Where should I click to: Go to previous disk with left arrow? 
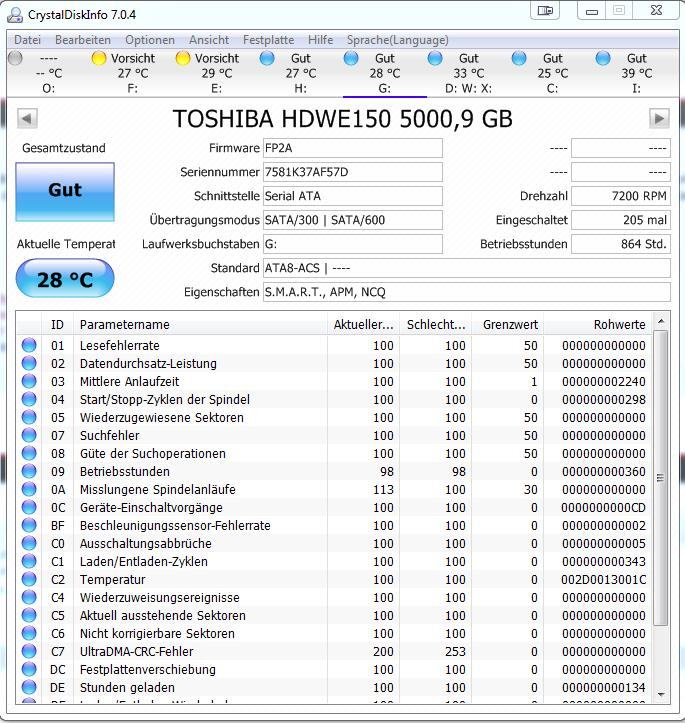27,119
